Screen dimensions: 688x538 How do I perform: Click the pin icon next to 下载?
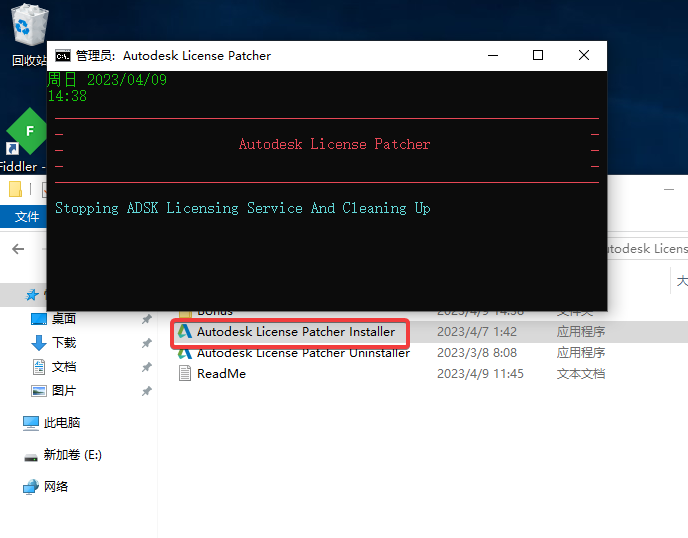click(147, 343)
